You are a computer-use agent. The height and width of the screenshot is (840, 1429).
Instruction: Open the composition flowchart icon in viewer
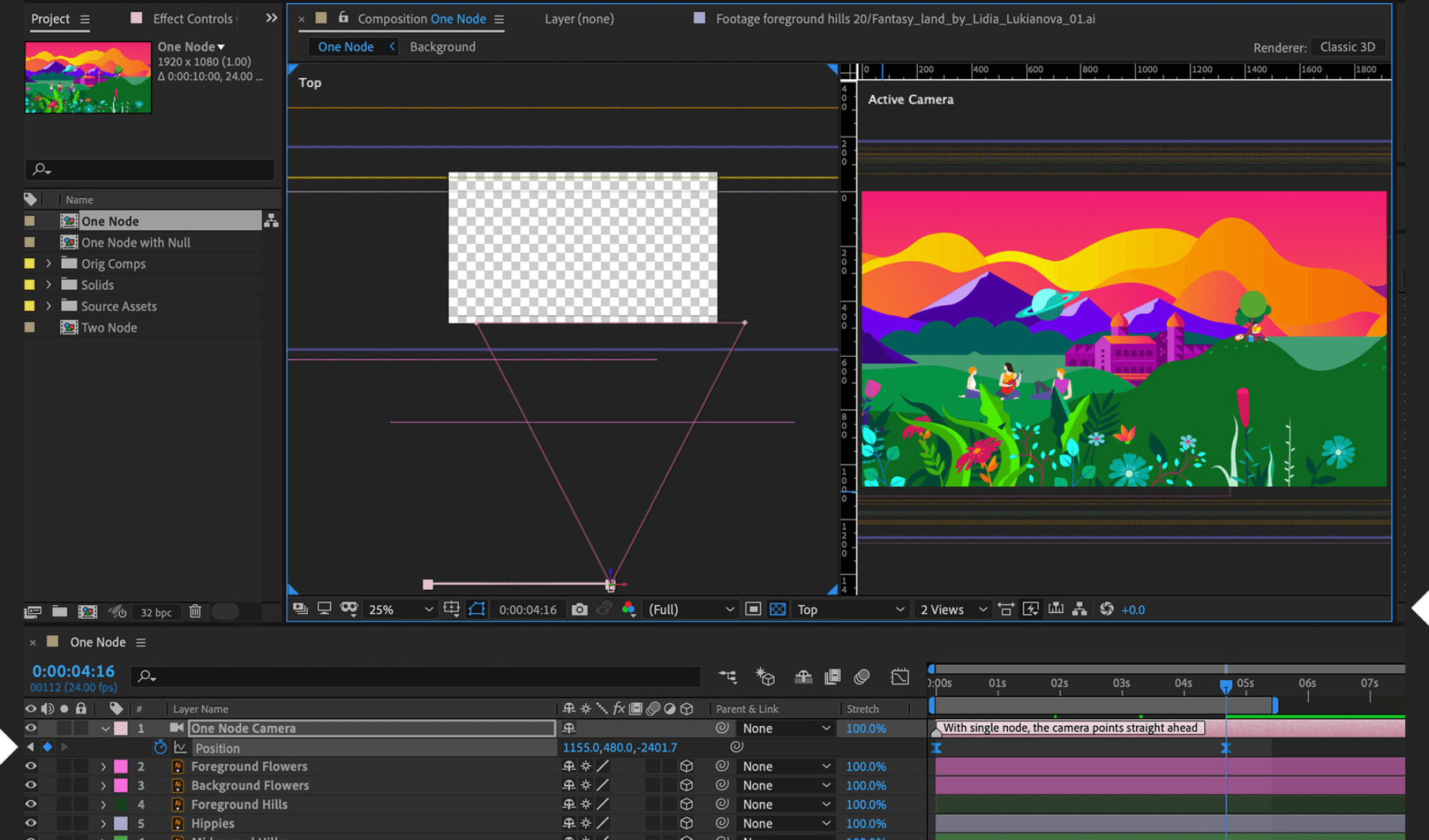(1079, 610)
